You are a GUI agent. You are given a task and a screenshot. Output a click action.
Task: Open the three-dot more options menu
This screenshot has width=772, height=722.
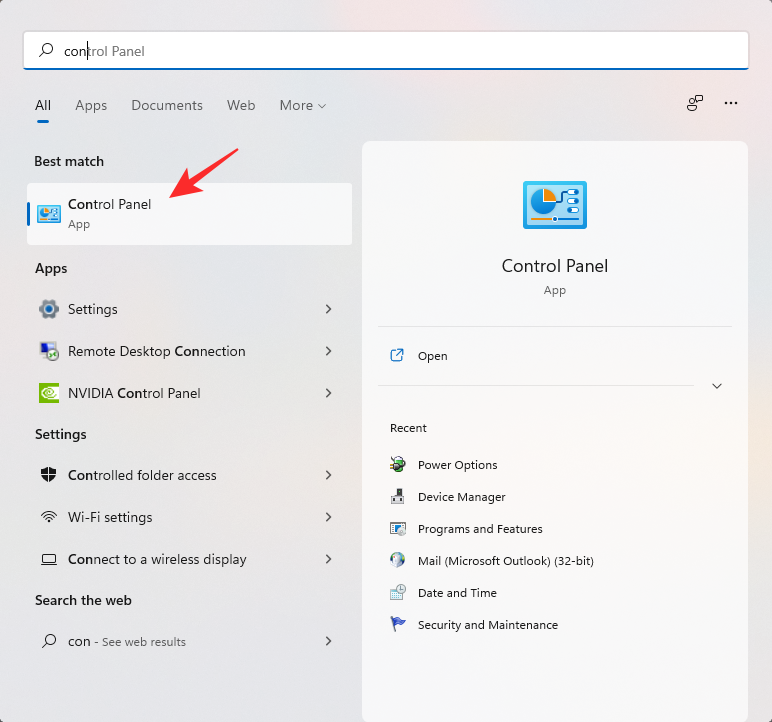pos(731,103)
